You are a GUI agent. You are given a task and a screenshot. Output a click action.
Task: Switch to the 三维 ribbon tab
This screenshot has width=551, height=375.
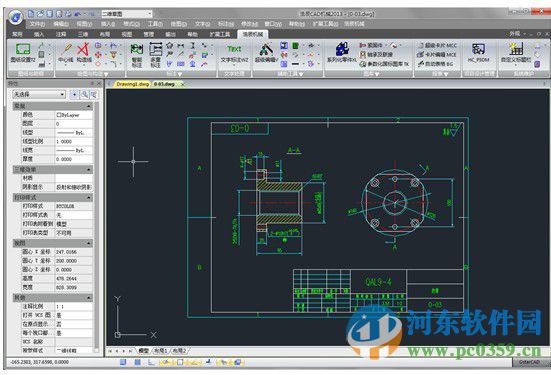(x=83, y=34)
